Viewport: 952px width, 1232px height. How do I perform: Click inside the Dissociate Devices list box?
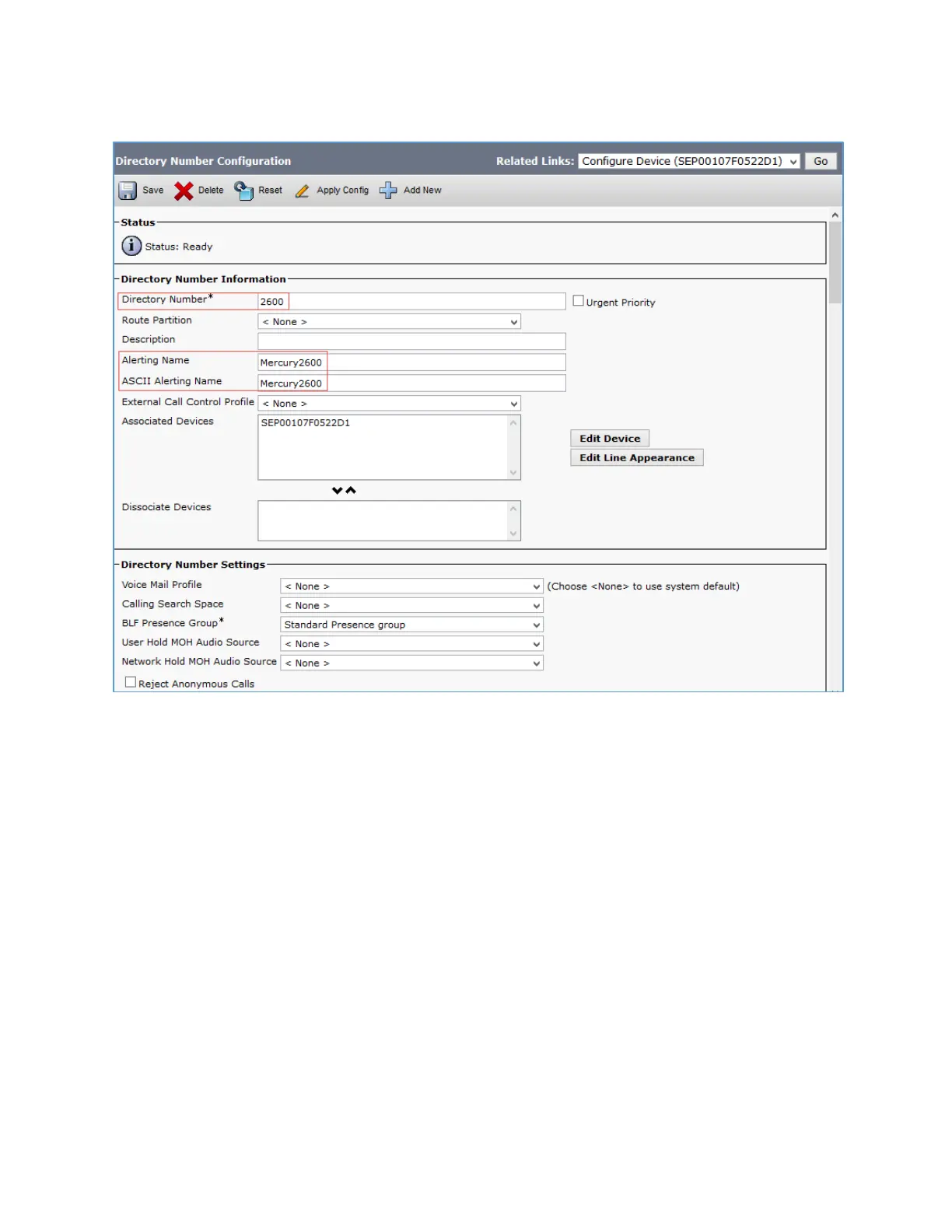pyautogui.click(x=383, y=520)
